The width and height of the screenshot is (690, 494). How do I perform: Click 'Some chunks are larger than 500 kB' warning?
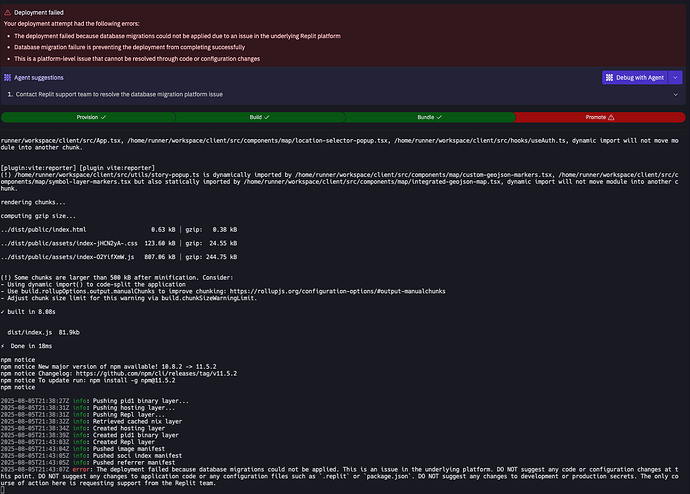[117, 278]
